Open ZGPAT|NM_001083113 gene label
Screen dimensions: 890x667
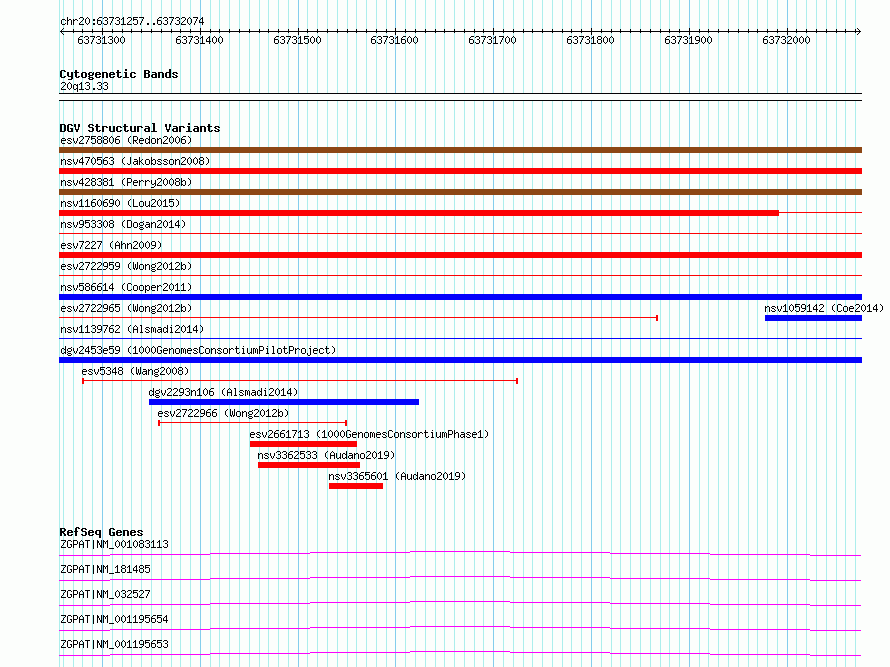coord(114,544)
